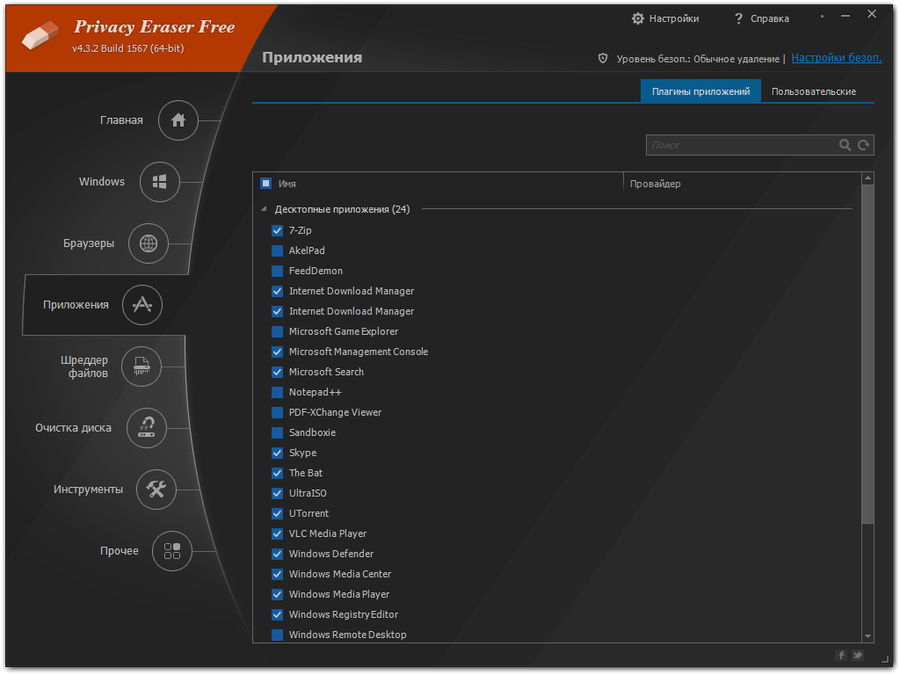Open the Очистка диска menu label
Image resolution: width=900 pixels, height=675 pixels.
coord(73,428)
